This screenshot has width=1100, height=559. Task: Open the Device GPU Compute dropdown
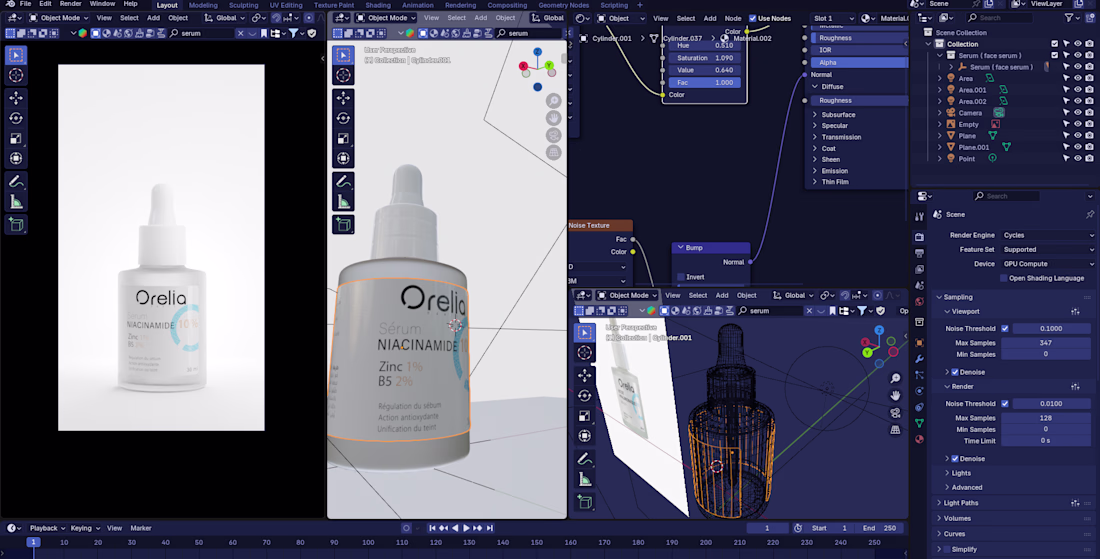1047,264
